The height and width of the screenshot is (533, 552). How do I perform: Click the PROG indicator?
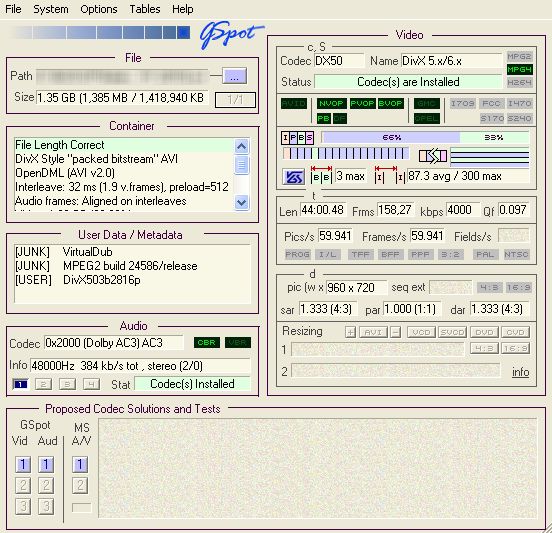pos(297,254)
